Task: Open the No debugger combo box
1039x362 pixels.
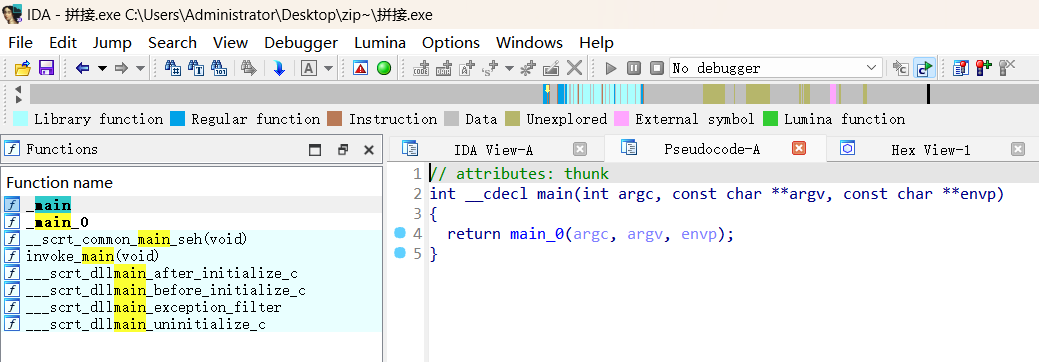Action: pos(776,68)
